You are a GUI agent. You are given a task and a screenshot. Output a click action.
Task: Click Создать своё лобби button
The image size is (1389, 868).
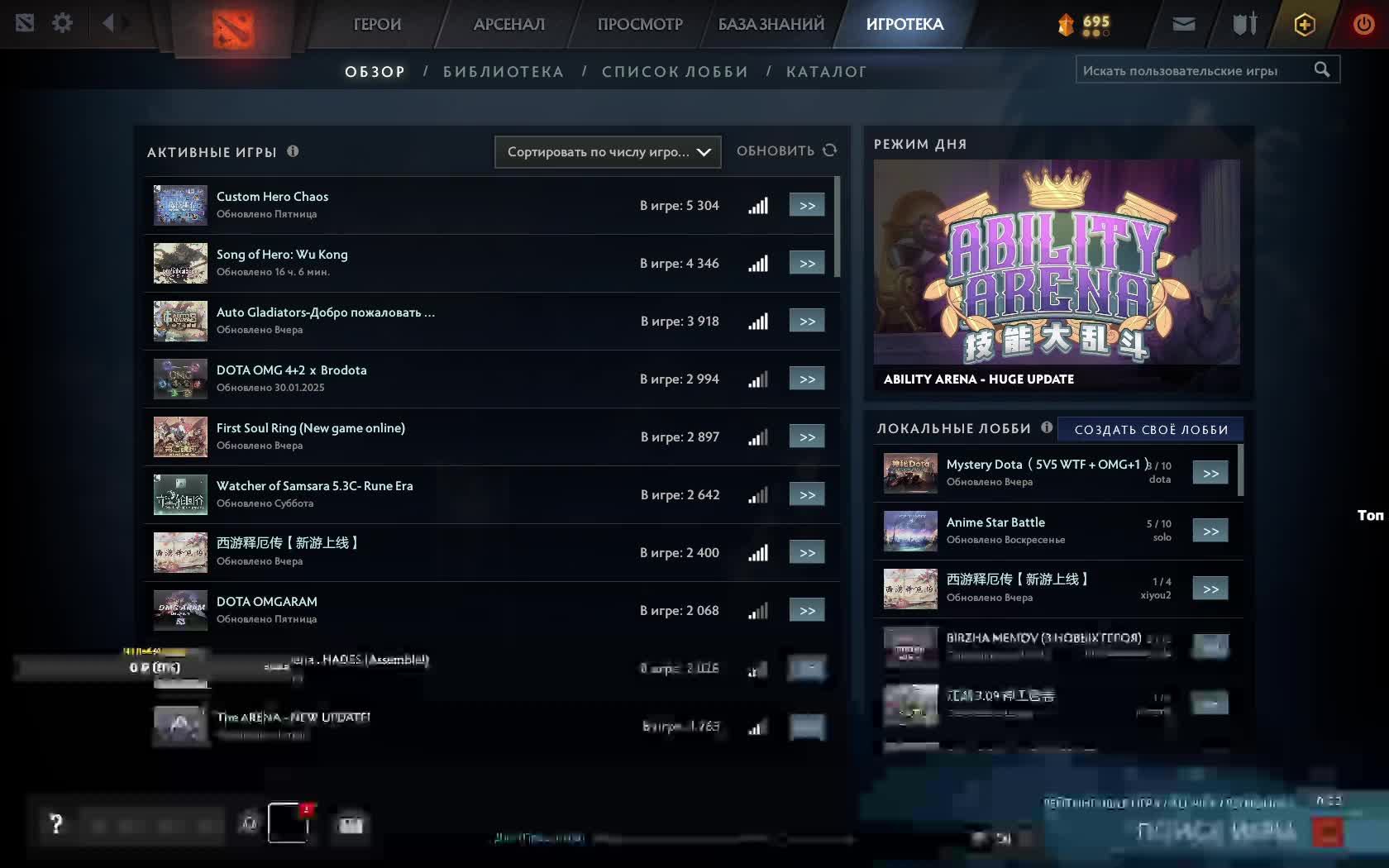click(x=1151, y=429)
